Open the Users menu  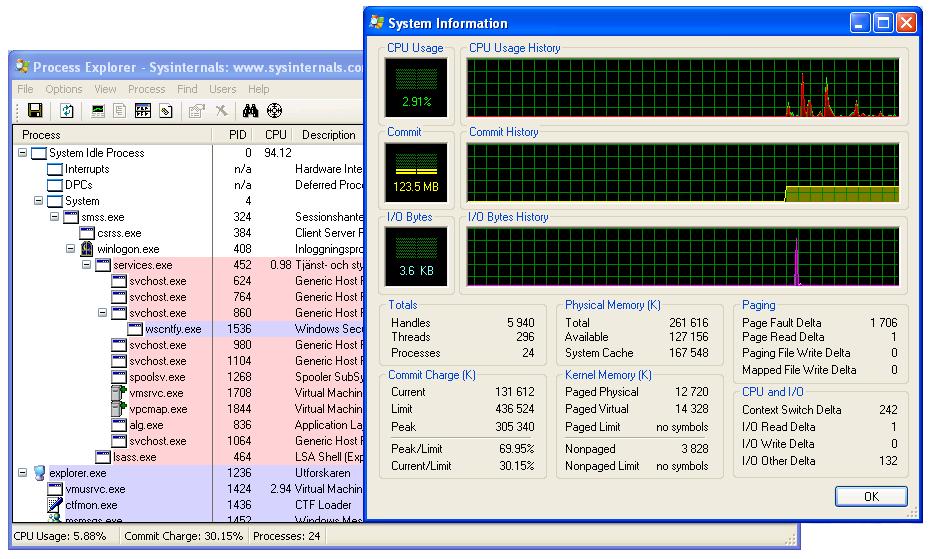pyautogui.click(x=222, y=89)
